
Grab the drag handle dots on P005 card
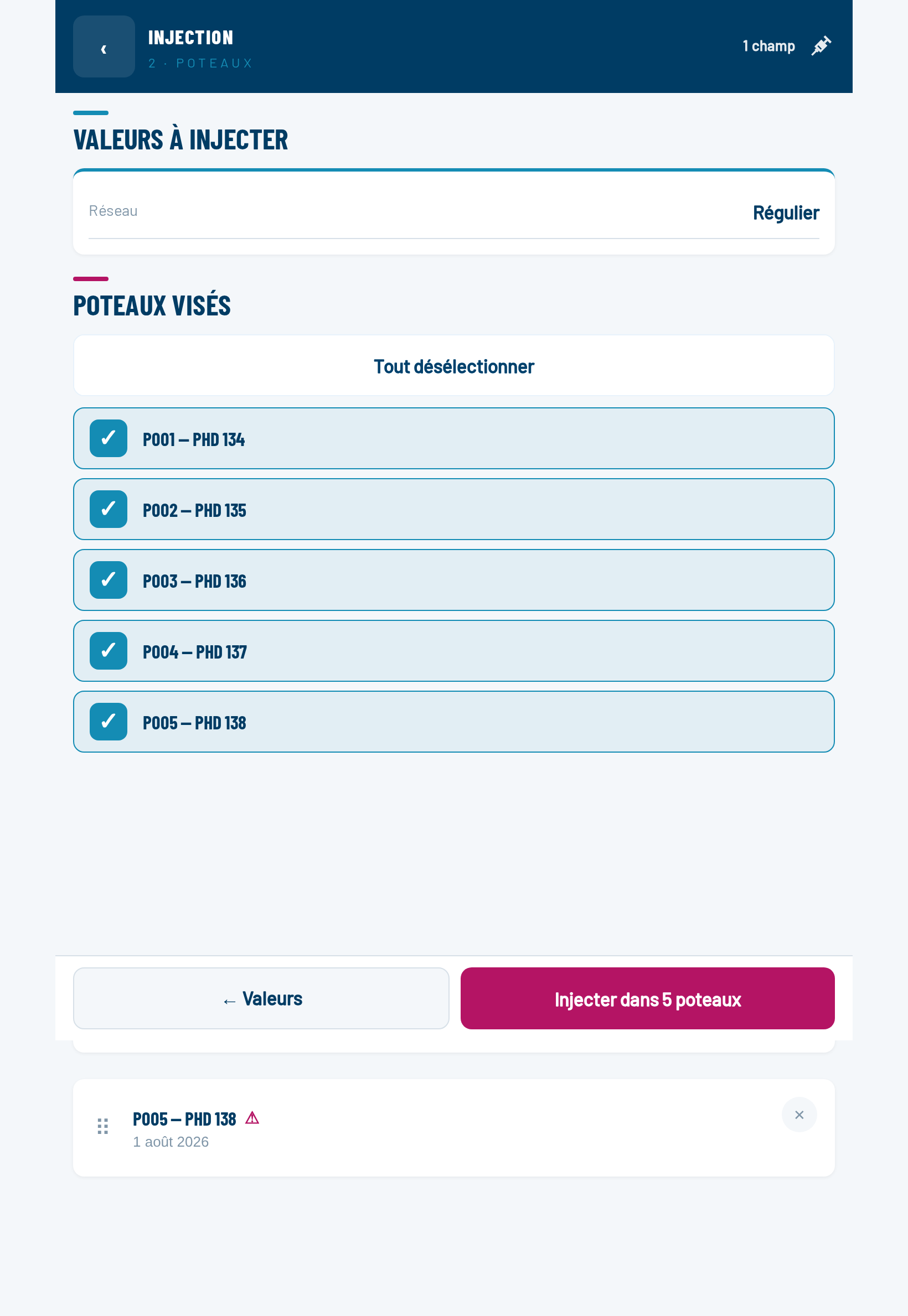tap(103, 1126)
